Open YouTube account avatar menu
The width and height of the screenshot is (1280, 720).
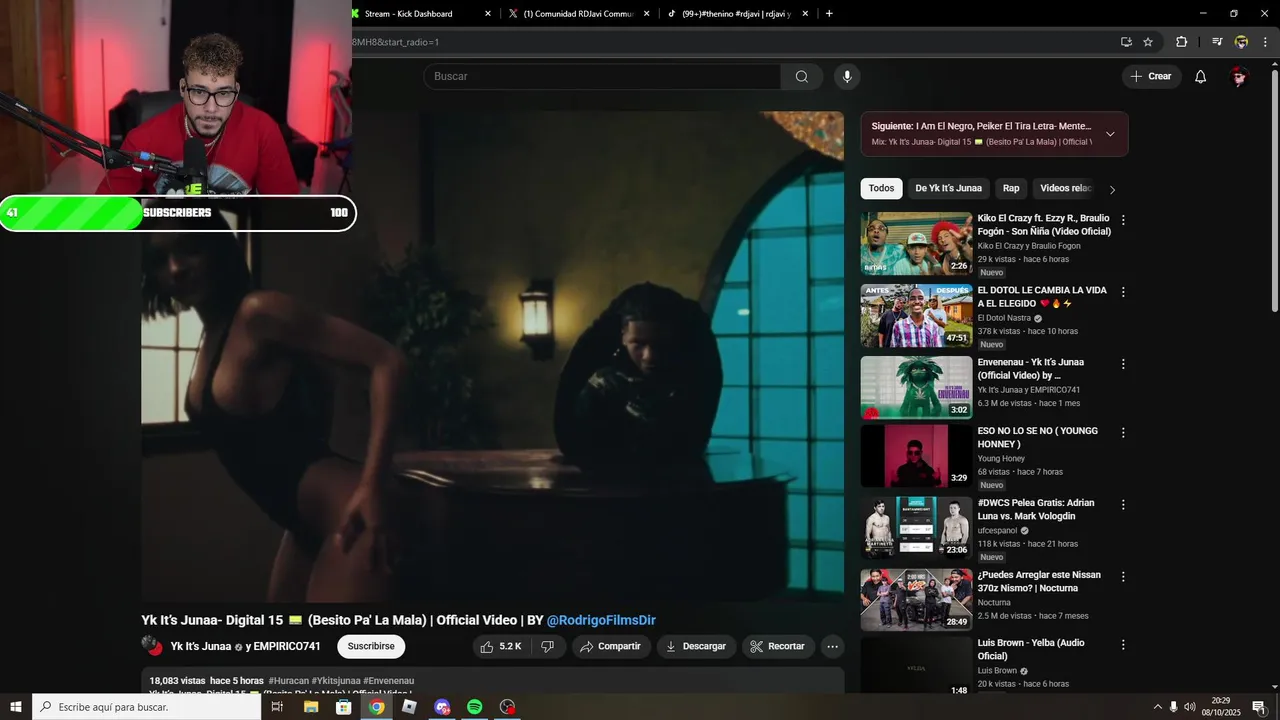[1239, 77]
